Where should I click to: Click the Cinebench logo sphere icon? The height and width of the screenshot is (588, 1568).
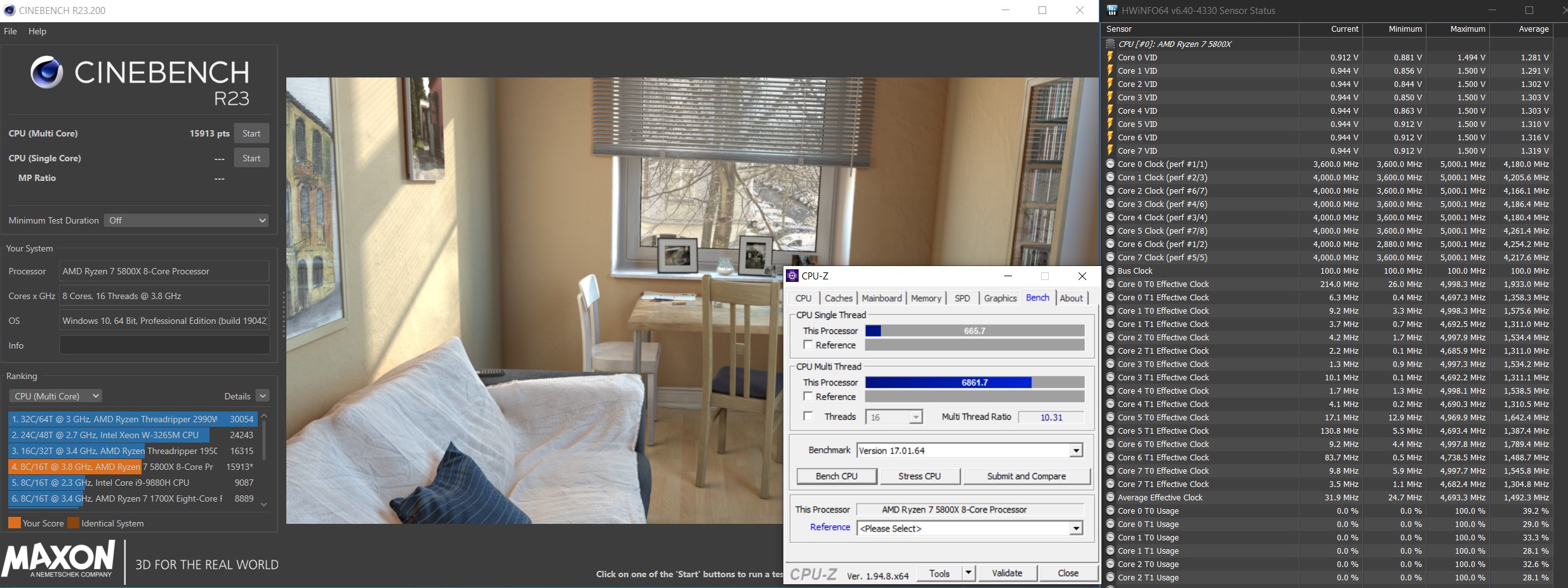coord(46,72)
